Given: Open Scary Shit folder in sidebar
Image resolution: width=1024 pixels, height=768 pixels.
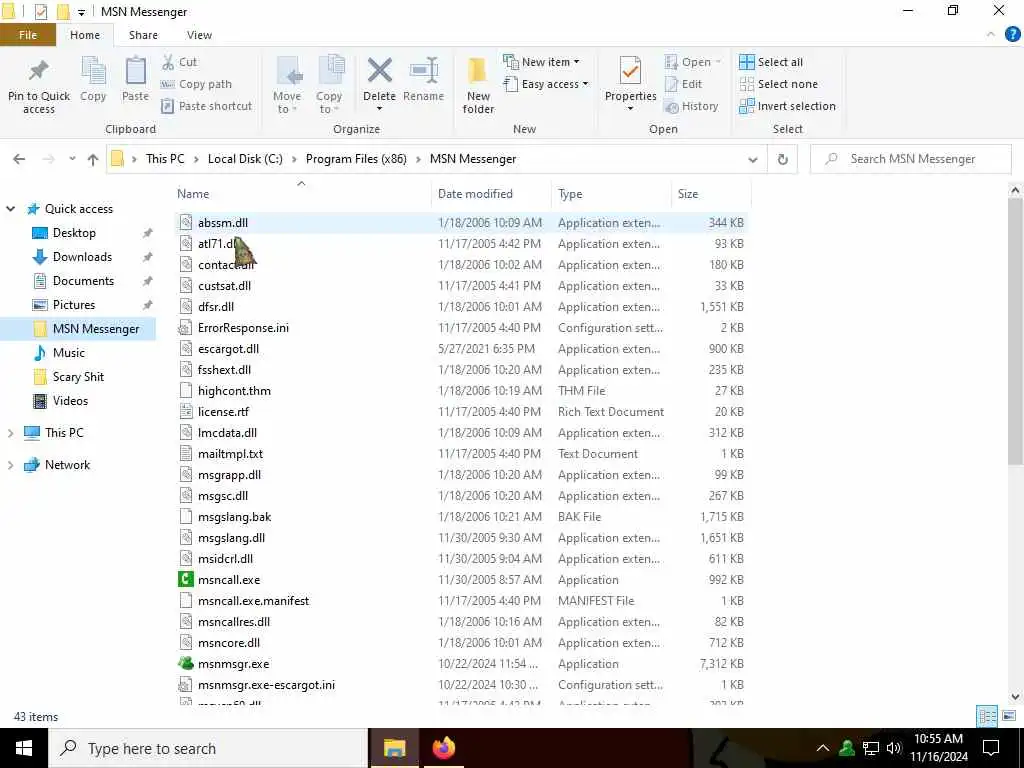Looking at the screenshot, I should coord(78,377).
